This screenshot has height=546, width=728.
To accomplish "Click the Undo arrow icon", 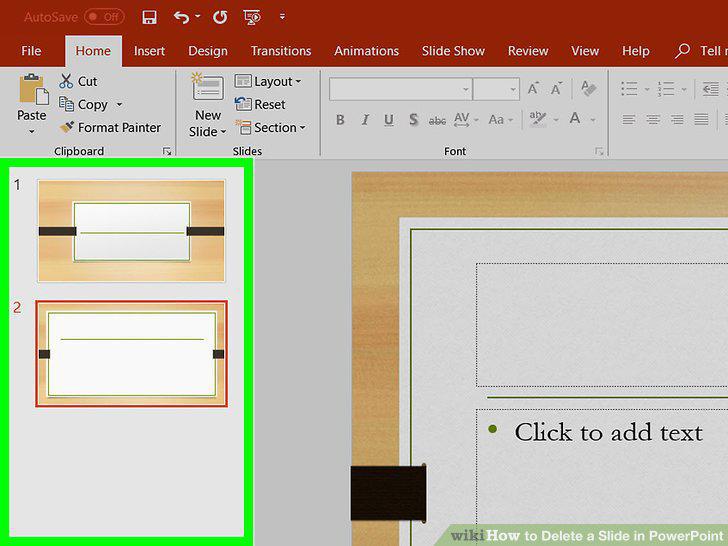I will click(182, 17).
